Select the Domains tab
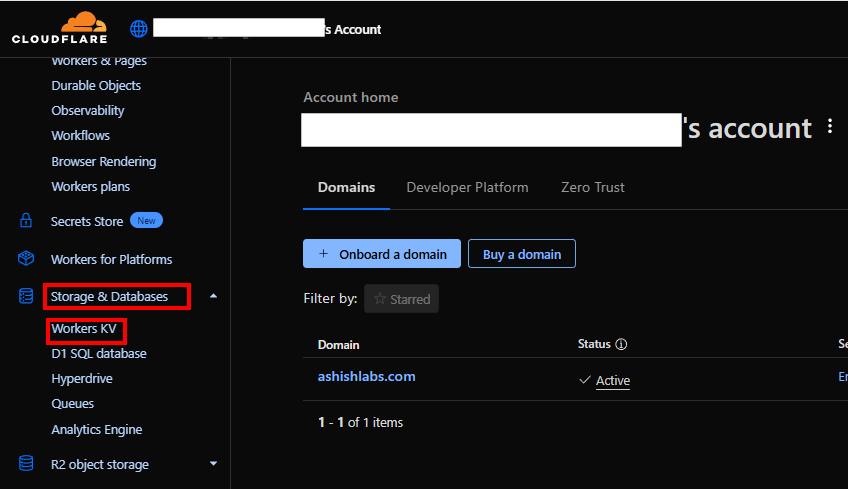Image resolution: width=848 pixels, height=489 pixels. click(346, 187)
